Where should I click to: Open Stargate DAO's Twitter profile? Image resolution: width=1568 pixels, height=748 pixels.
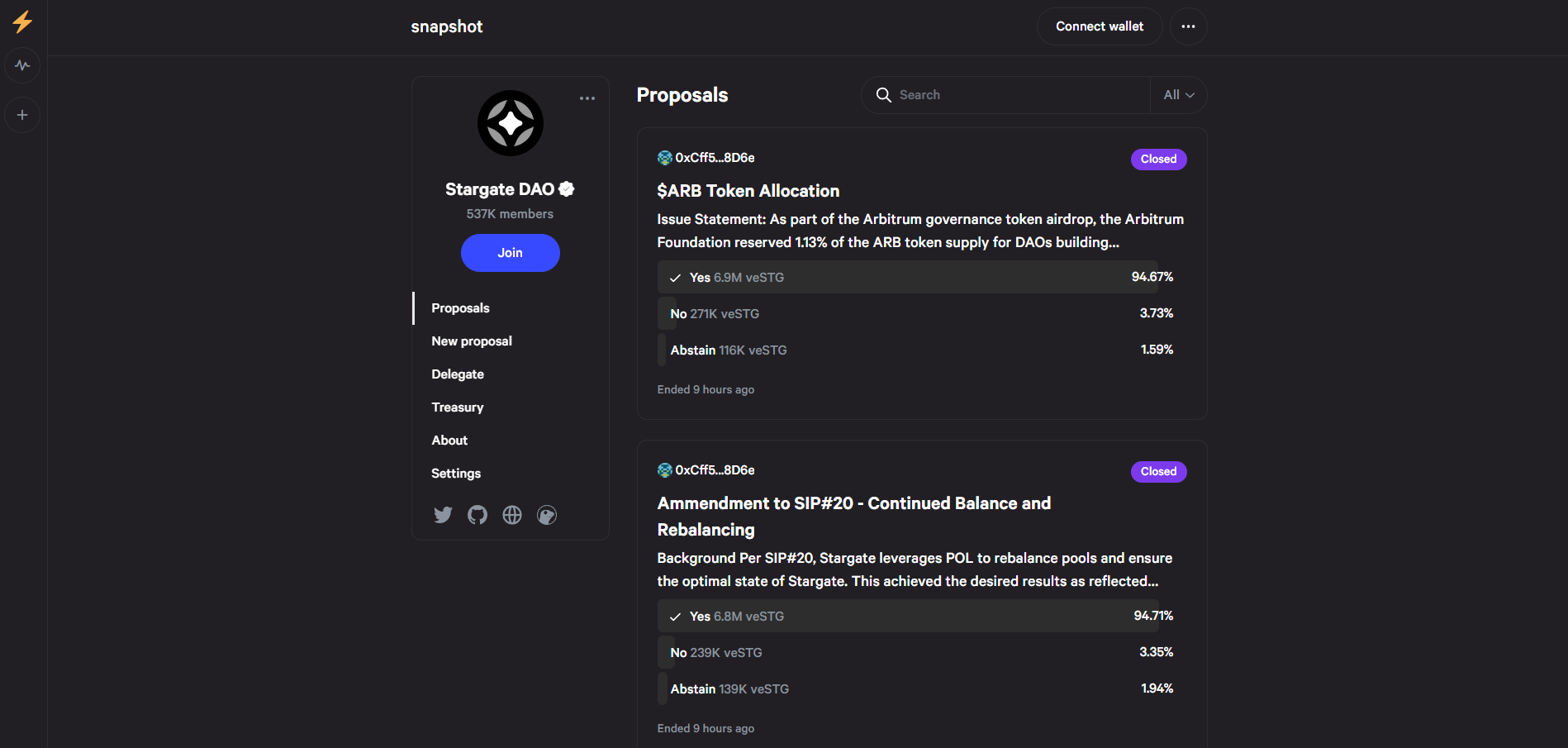443,514
